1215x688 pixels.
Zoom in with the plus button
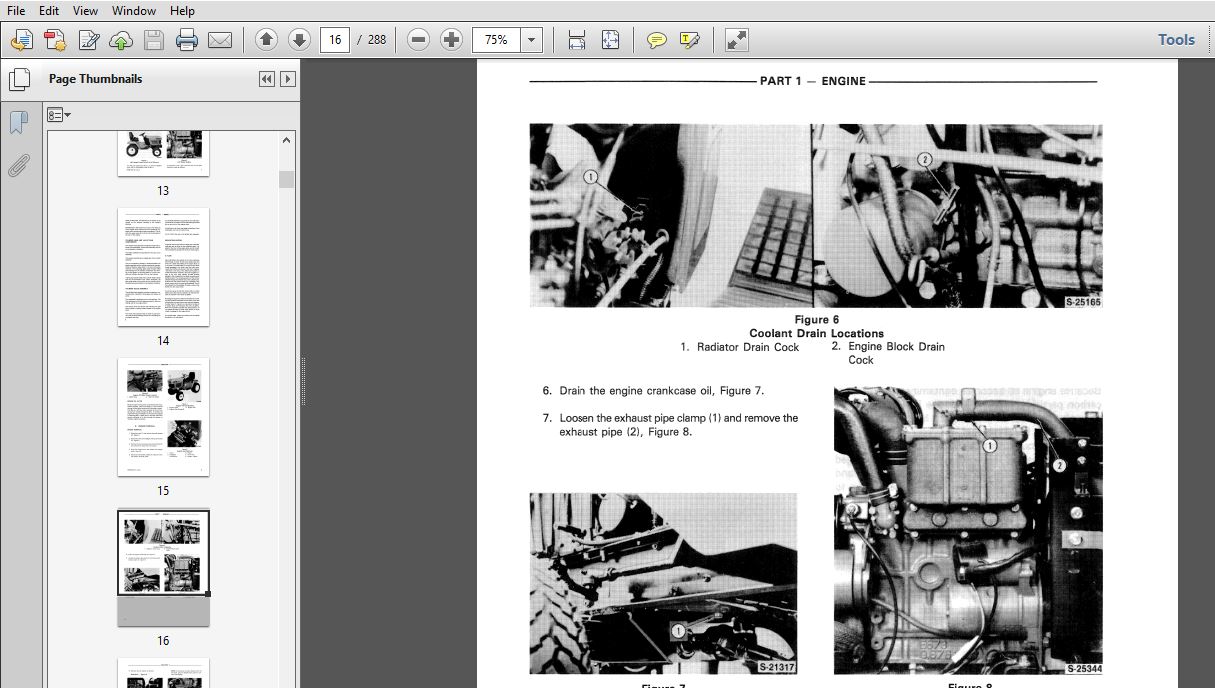click(x=452, y=40)
